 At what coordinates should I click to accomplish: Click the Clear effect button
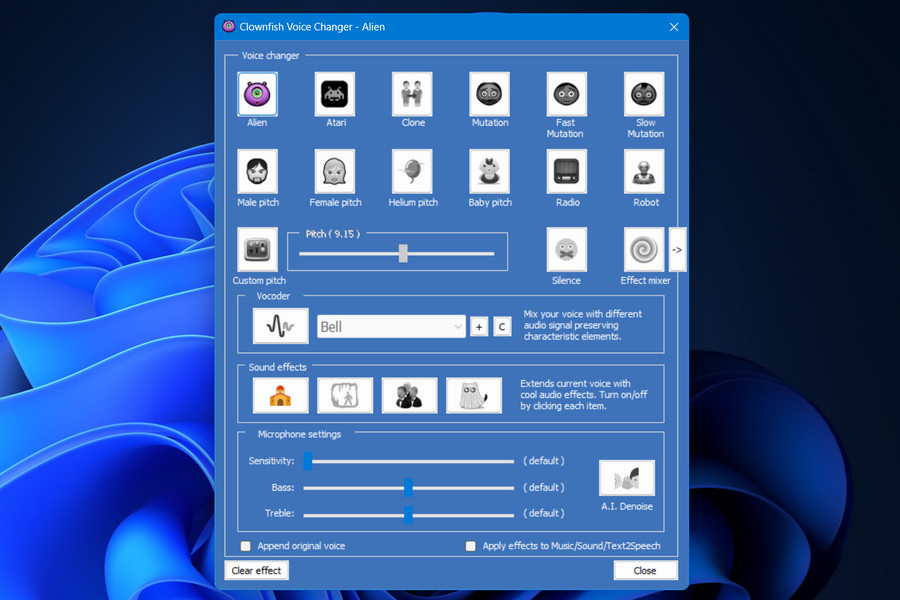click(x=257, y=571)
